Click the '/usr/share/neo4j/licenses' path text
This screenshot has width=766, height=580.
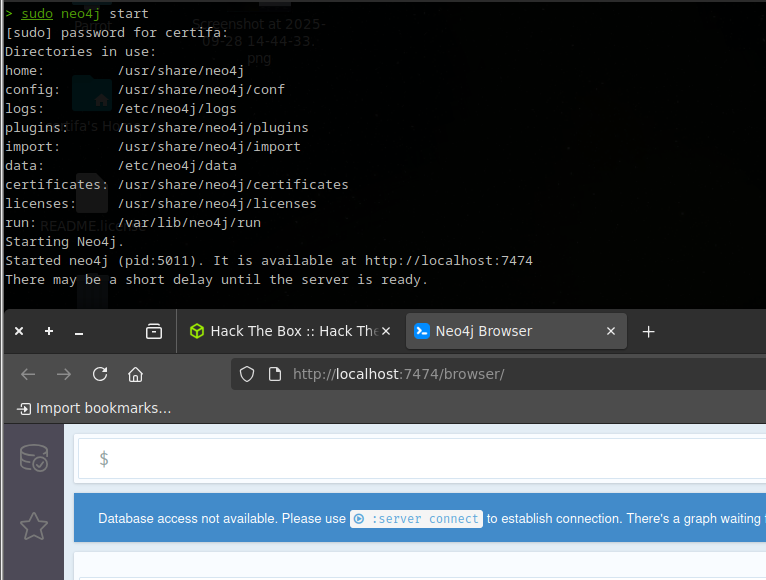pyautogui.click(x=217, y=204)
